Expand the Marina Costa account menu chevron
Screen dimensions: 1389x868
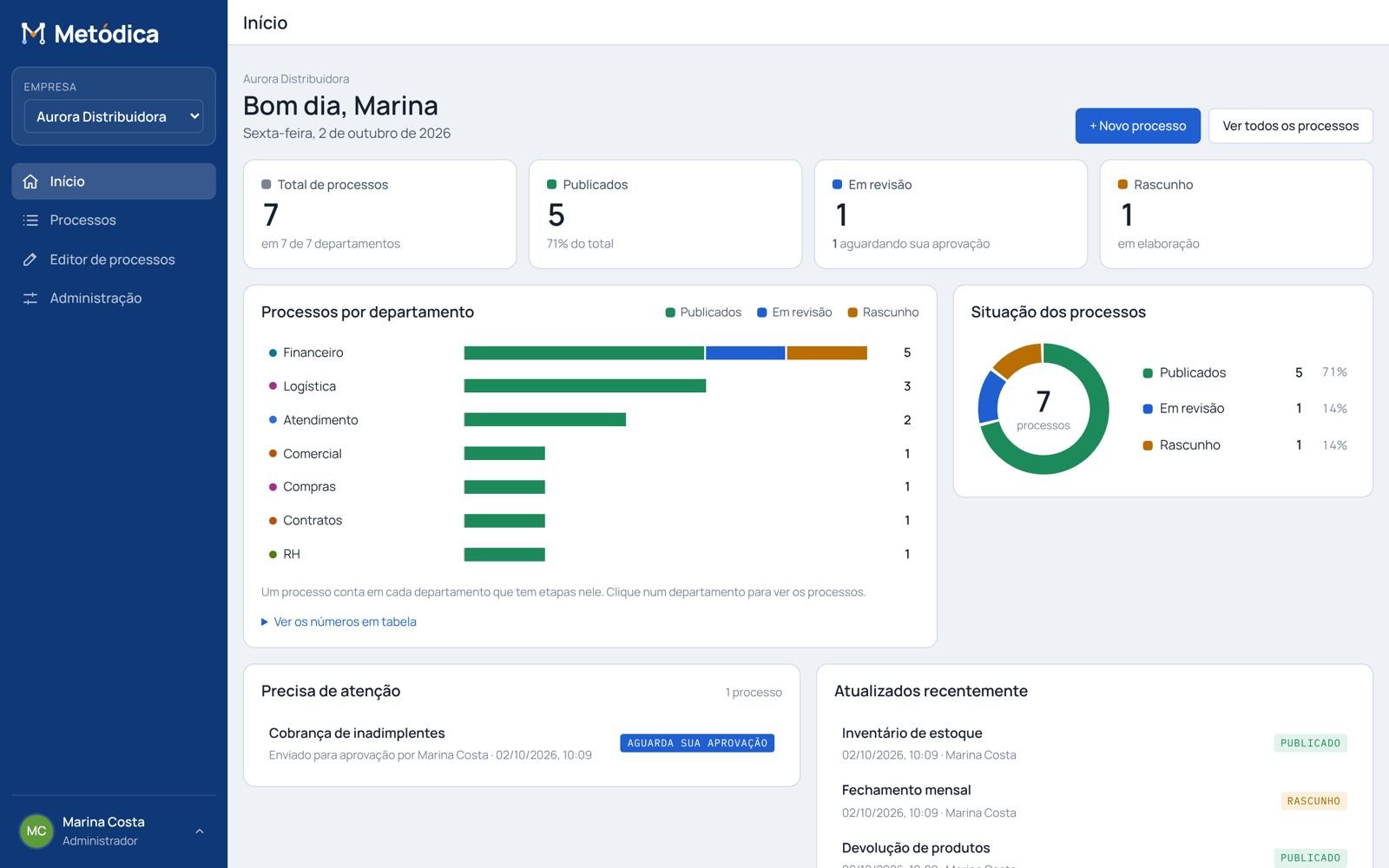coord(200,832)
